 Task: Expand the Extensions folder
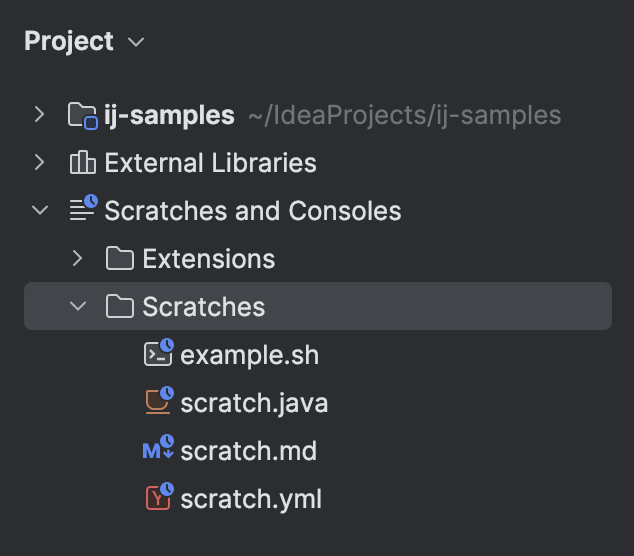(78, 258)
